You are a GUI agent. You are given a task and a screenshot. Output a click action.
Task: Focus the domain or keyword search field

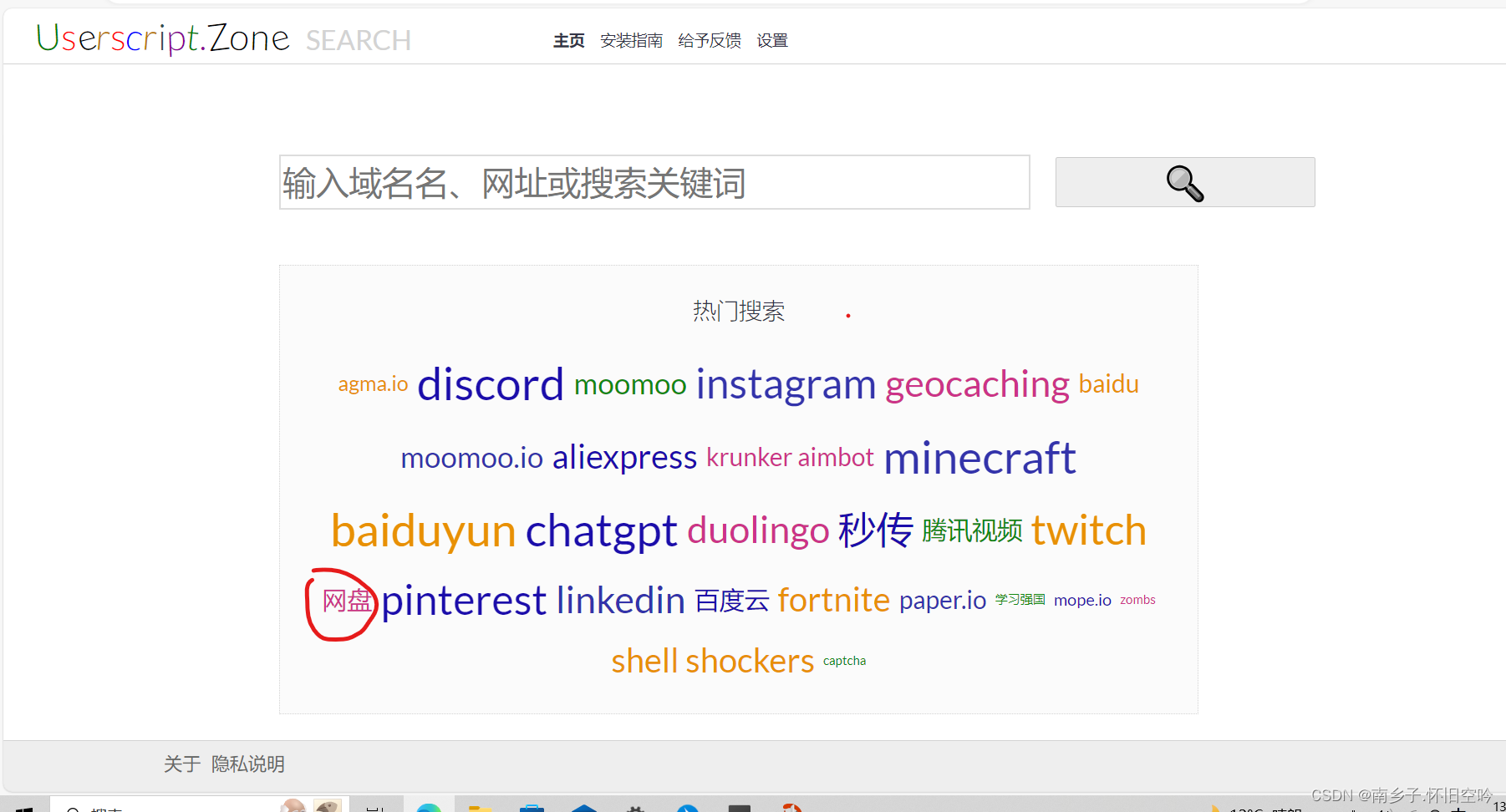(654, 182)
